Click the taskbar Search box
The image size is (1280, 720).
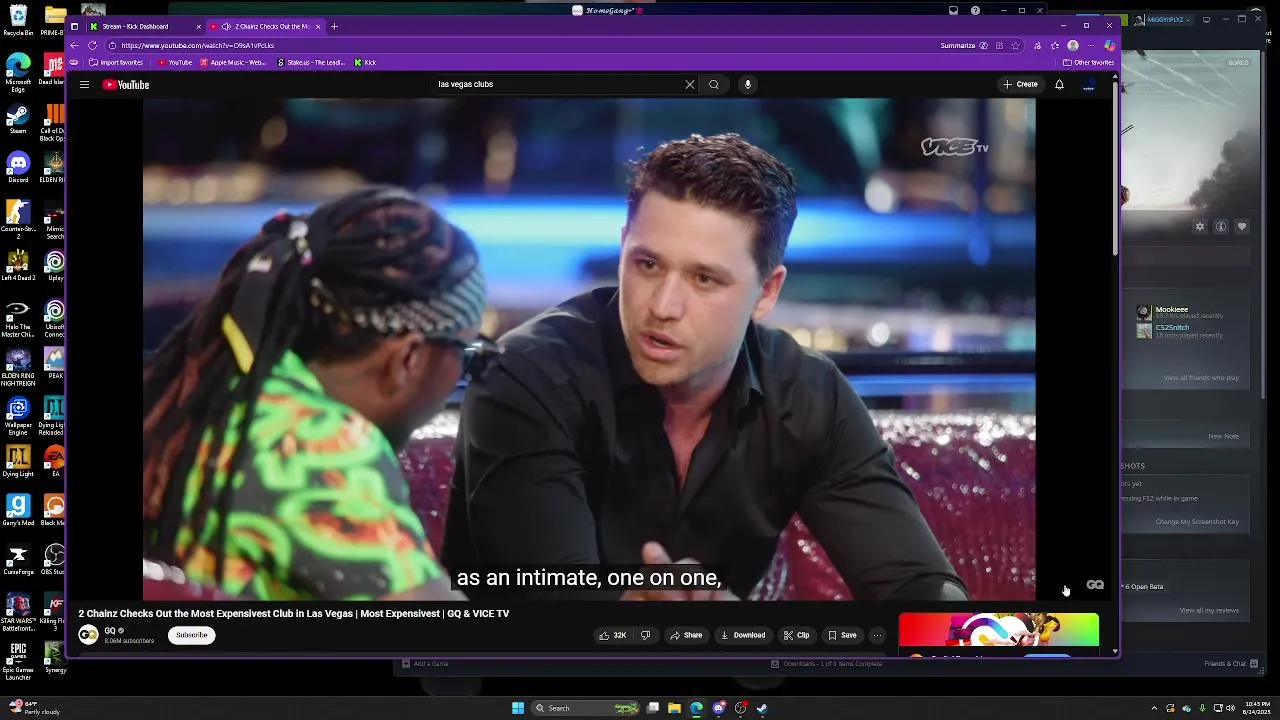pyautogui.click(x=585, y=708)
